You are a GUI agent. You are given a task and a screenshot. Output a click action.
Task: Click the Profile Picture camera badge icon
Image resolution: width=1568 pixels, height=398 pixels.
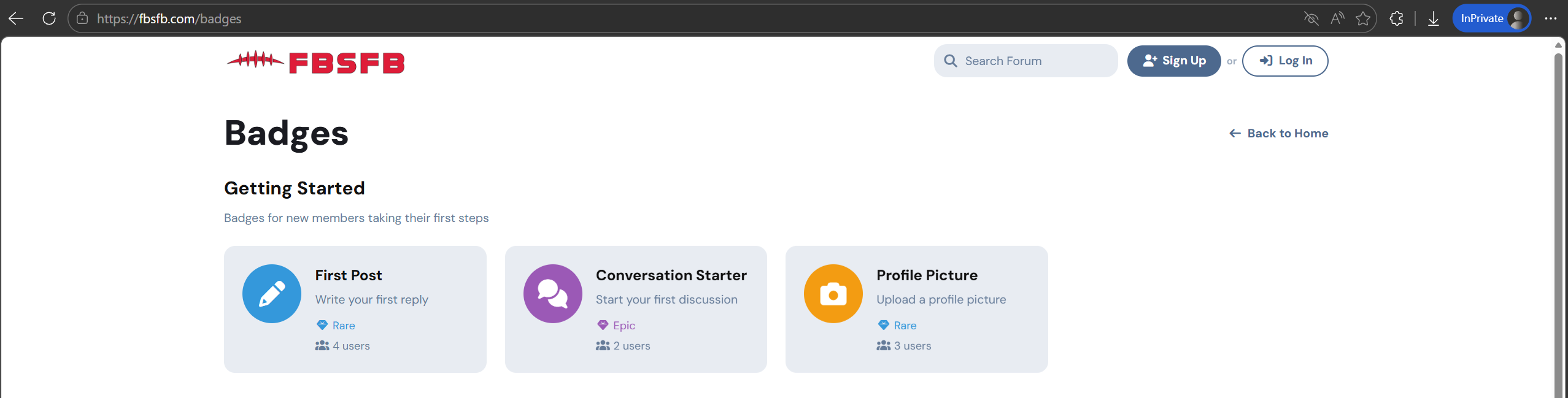tap(833, 294)
